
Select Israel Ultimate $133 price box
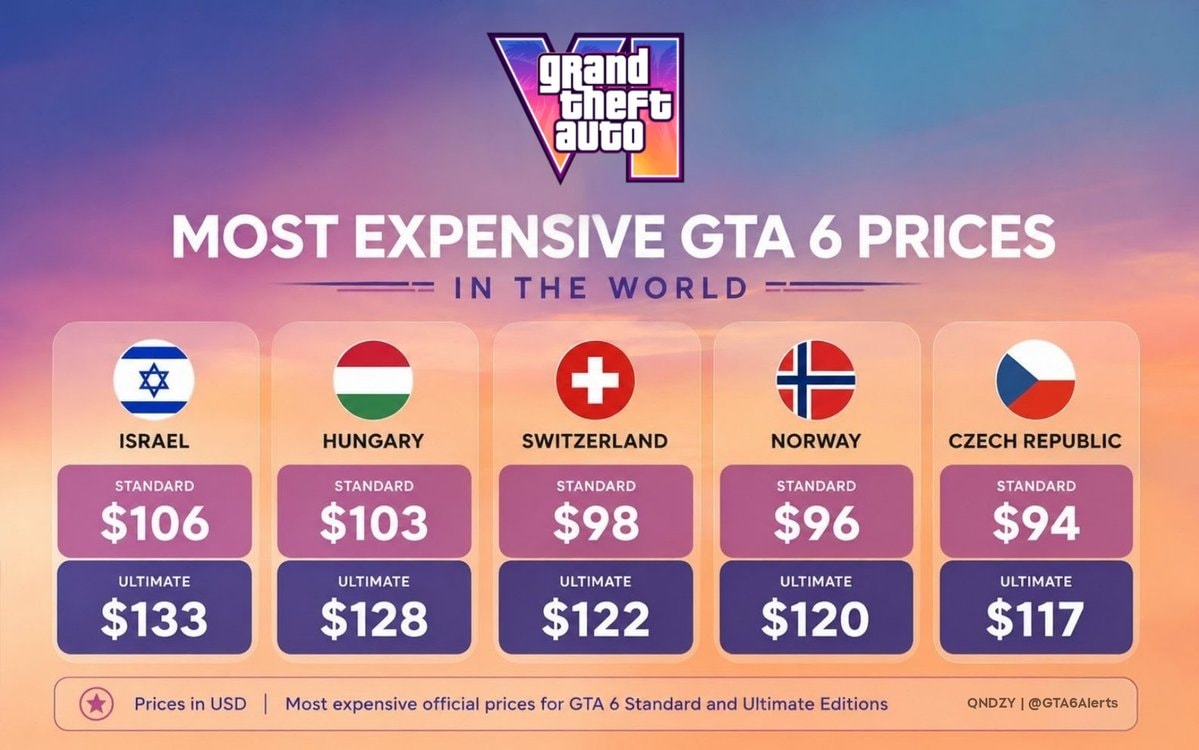(154, 607)
